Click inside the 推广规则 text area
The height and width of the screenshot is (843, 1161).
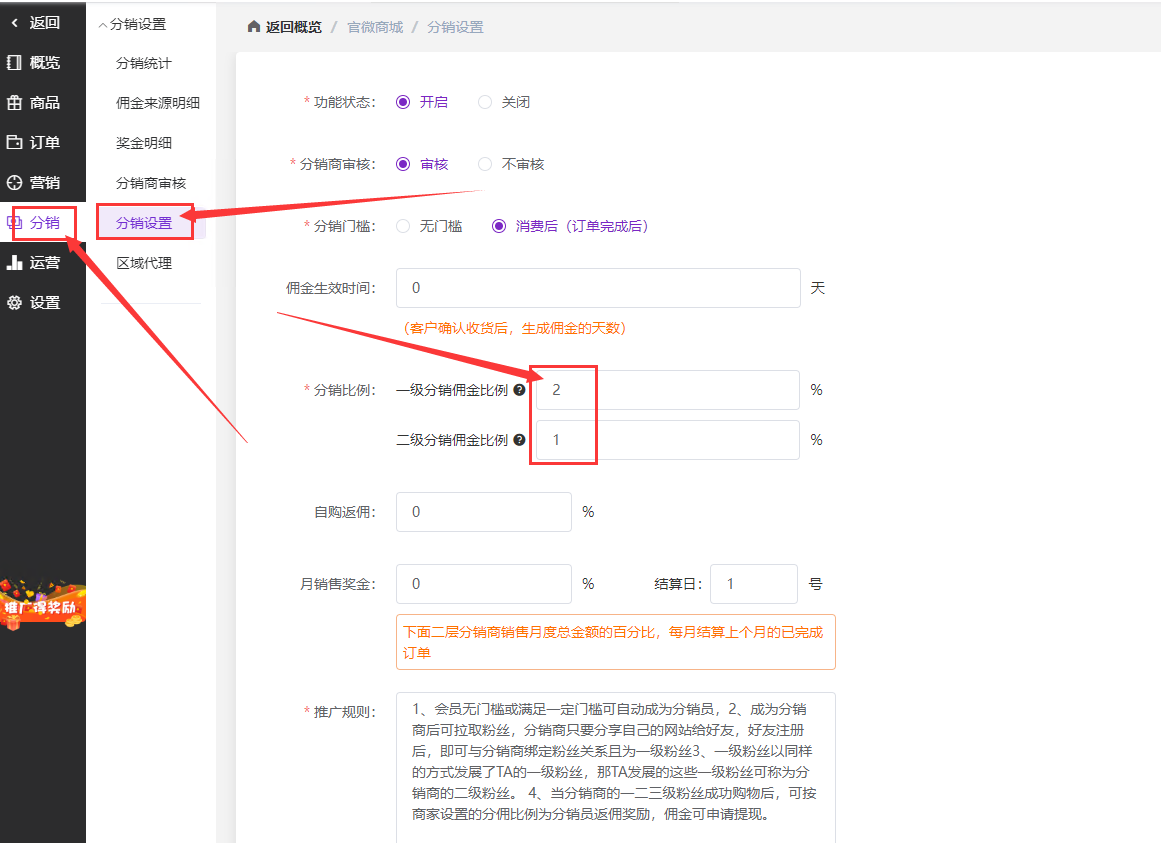tap(616, 768)
